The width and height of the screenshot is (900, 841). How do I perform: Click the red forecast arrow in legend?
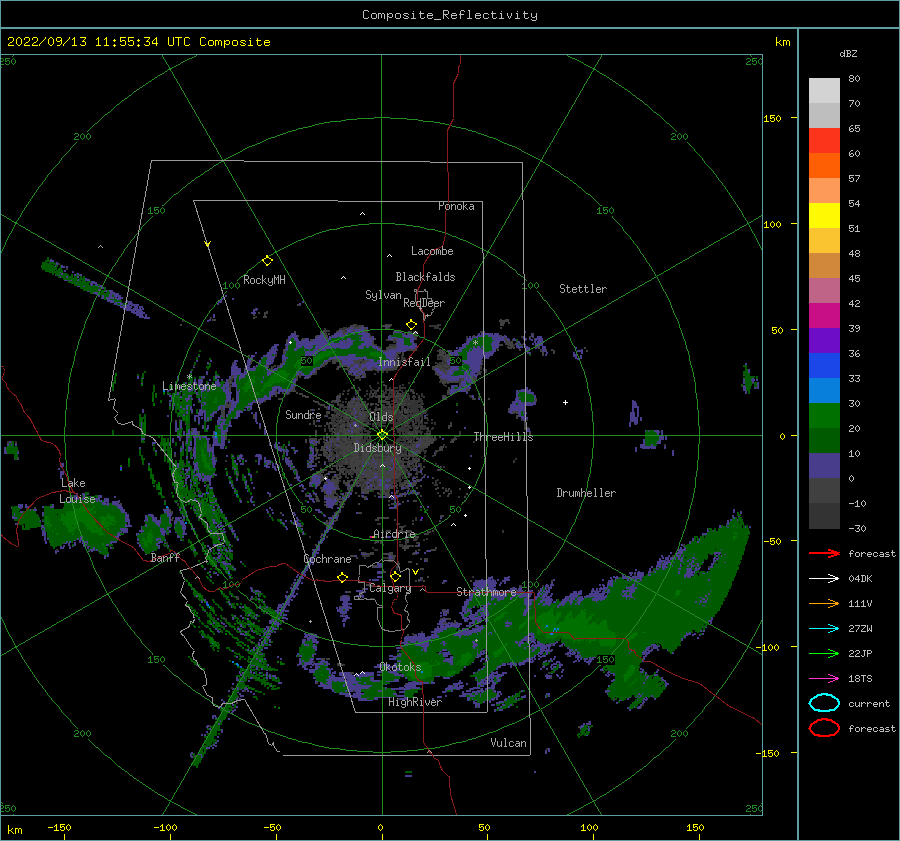(824, 553)
